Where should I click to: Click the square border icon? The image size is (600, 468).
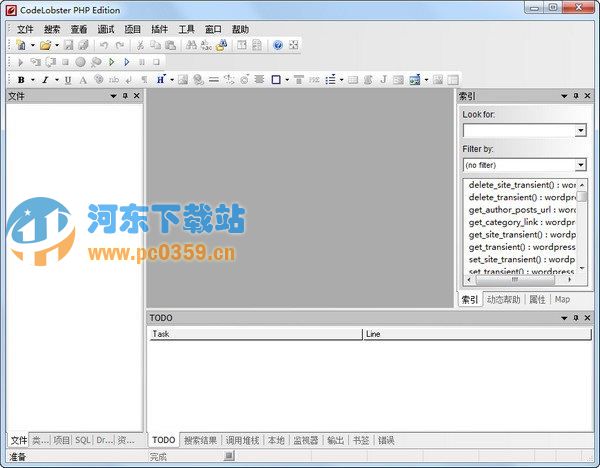pos(276,80)
